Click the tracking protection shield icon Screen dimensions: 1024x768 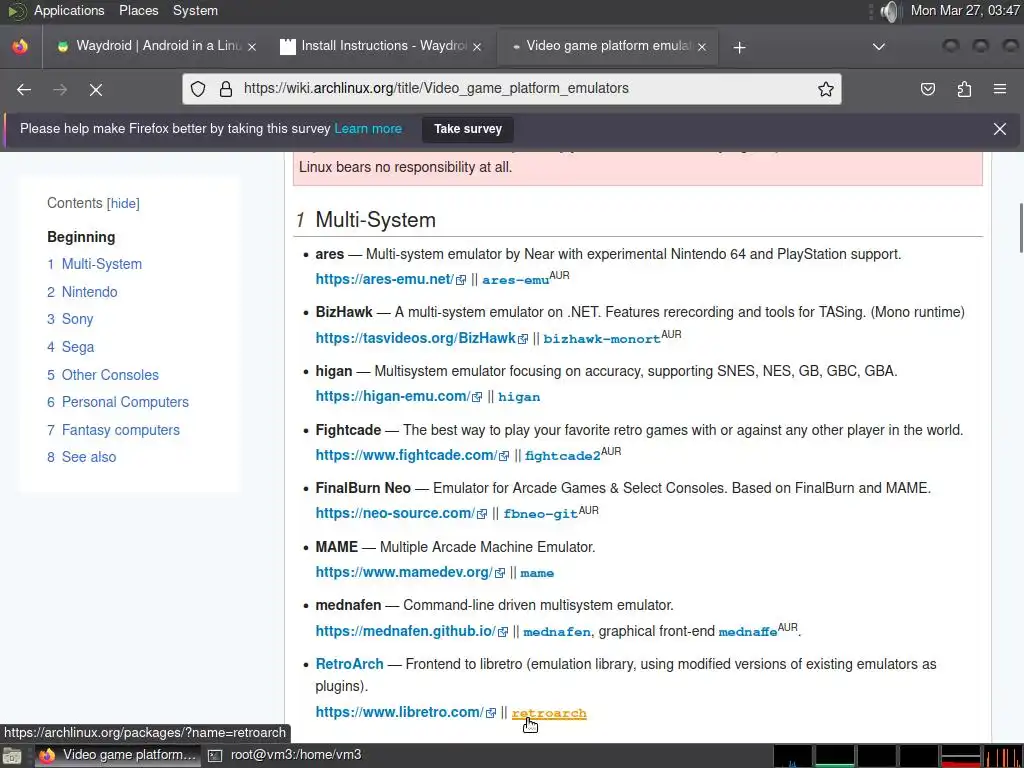(198, 89)
